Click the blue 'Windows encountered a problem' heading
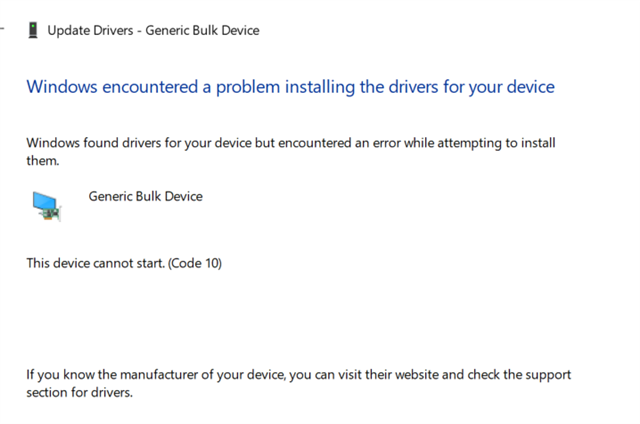Screen dimensions: 640x424 click(x=290, y=87)
